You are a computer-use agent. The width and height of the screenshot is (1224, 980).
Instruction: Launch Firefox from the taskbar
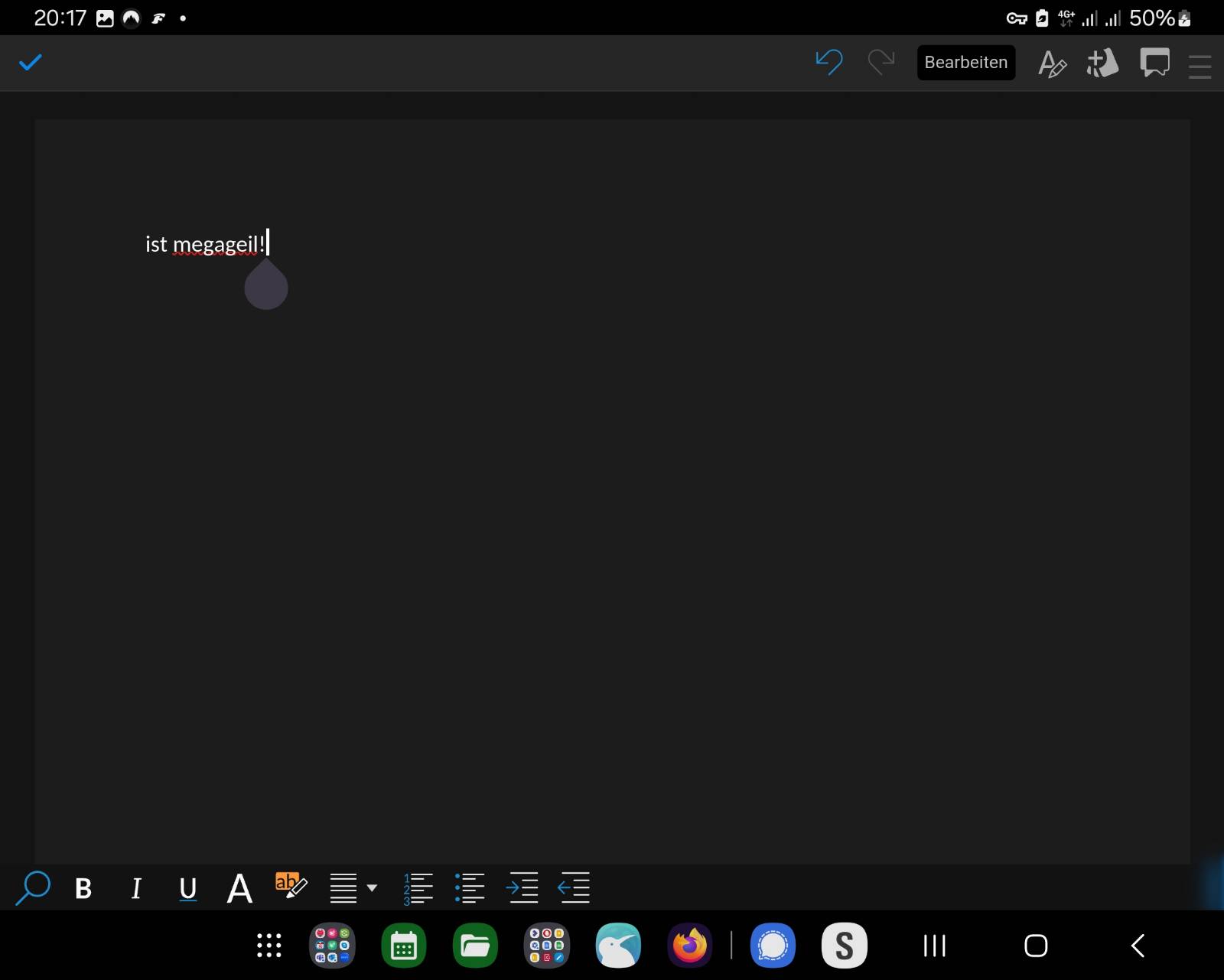[690, 946]
